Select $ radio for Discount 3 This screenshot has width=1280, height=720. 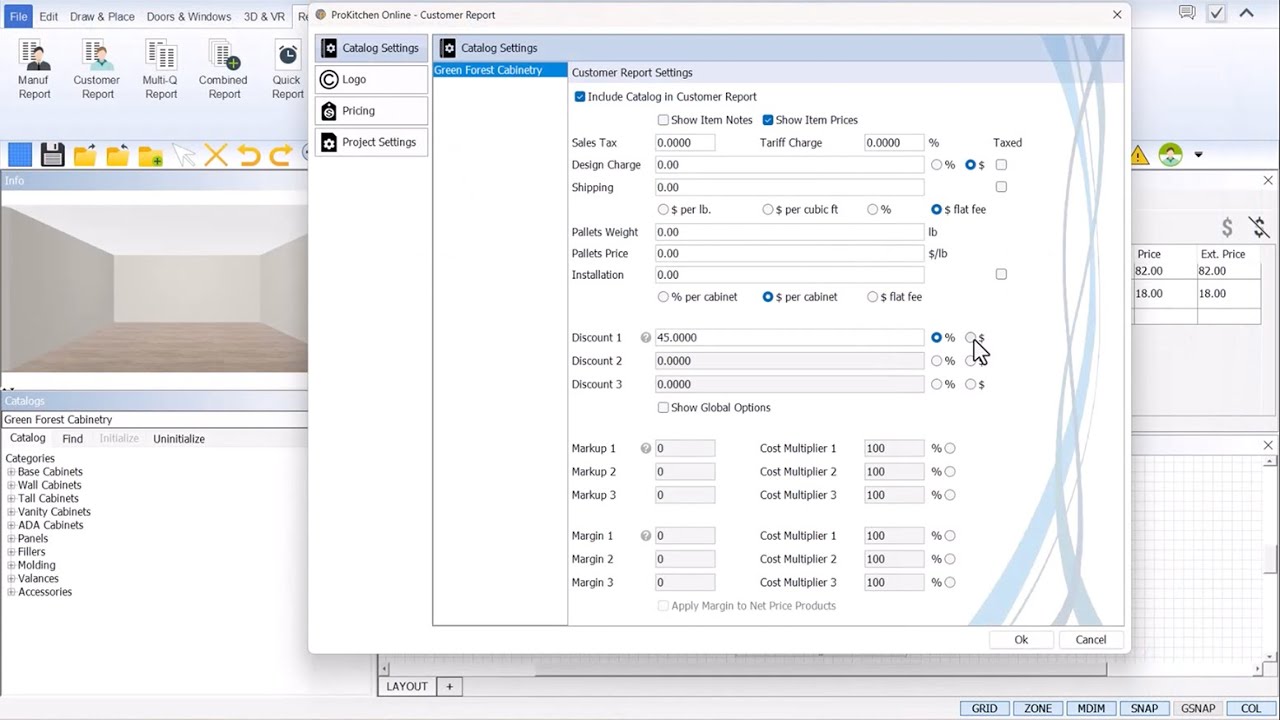pos(970,384)
